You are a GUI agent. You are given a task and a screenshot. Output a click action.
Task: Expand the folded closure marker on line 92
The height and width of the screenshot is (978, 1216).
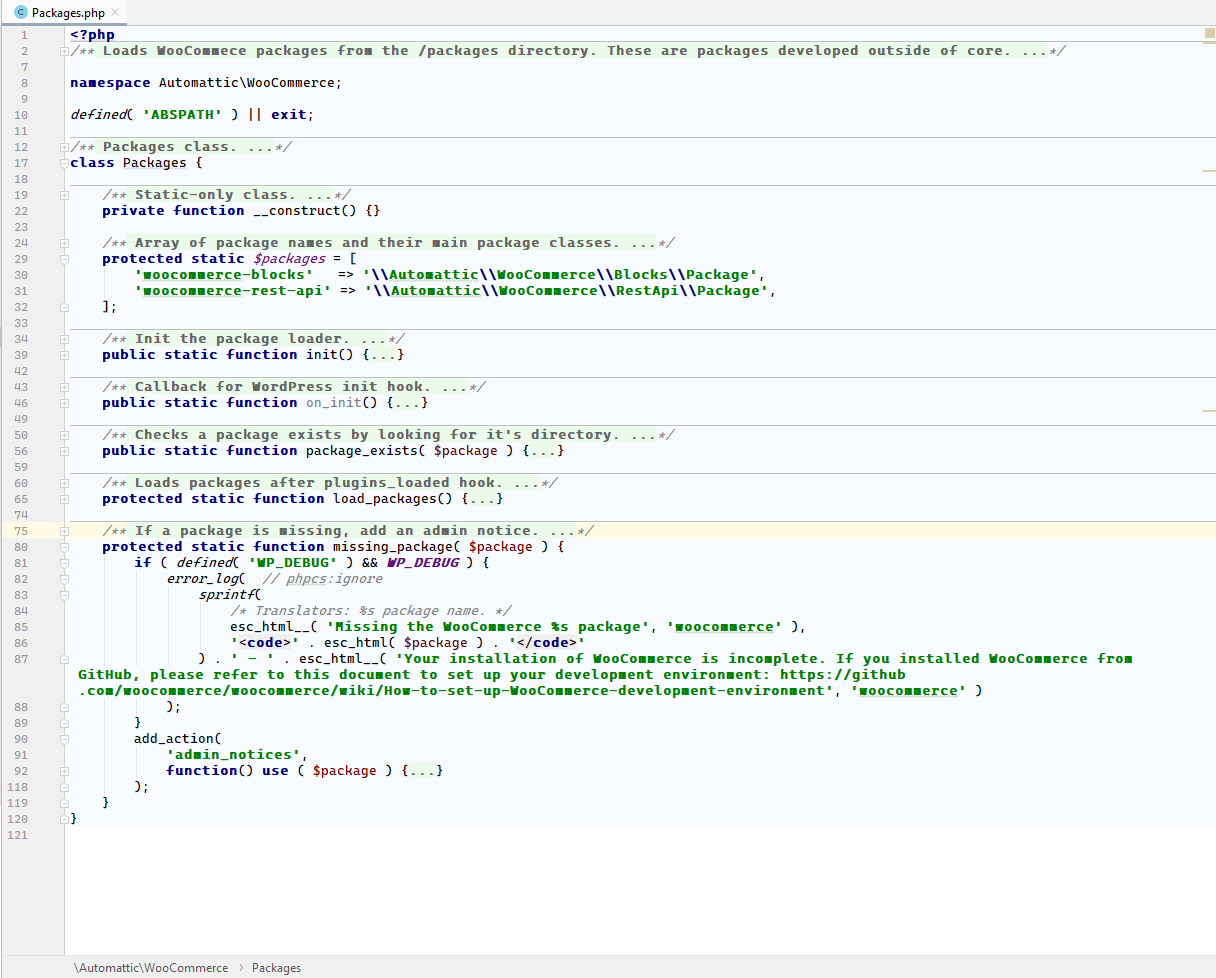65,771
